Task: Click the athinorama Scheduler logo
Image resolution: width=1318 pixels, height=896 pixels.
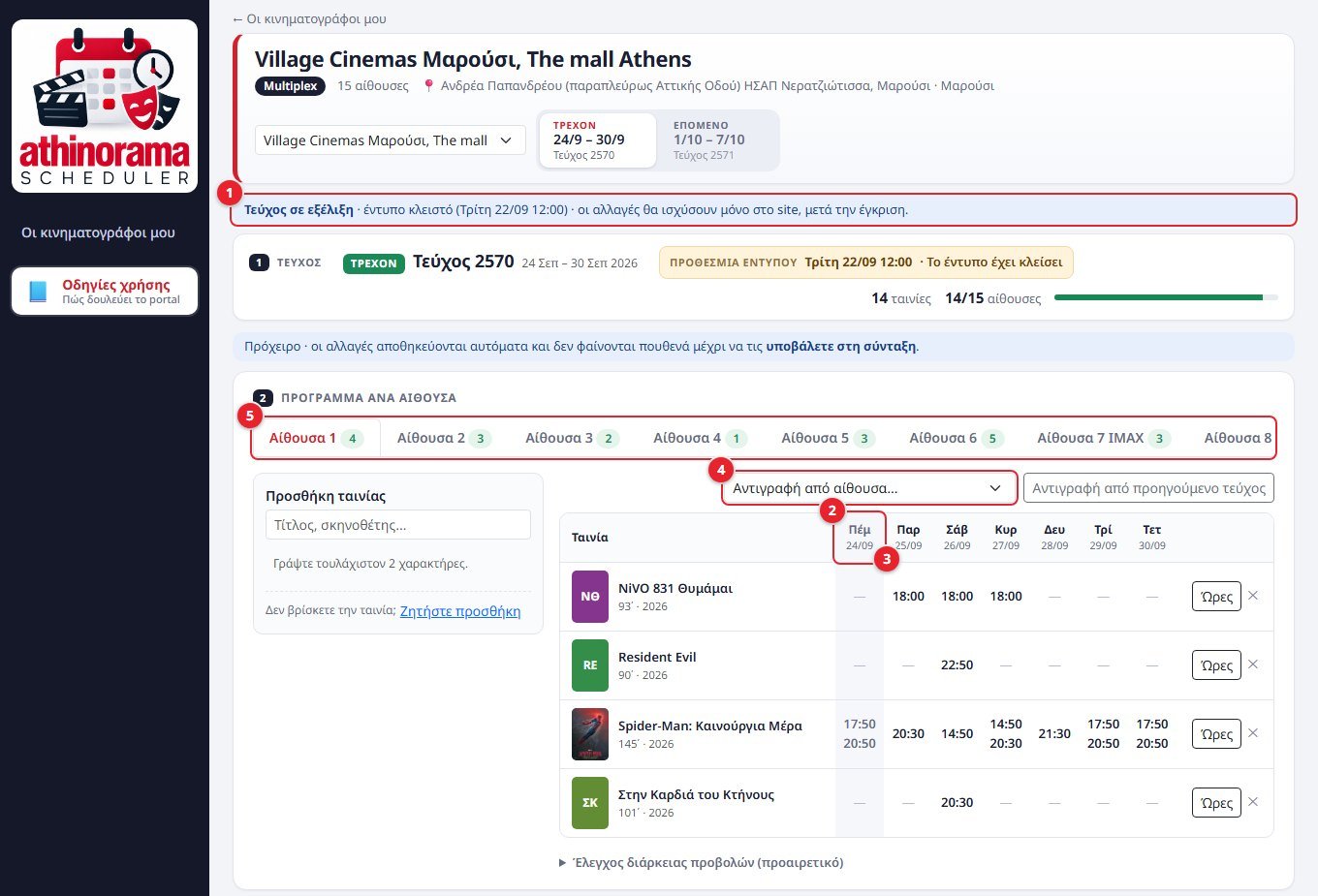Action: point(105,106)
